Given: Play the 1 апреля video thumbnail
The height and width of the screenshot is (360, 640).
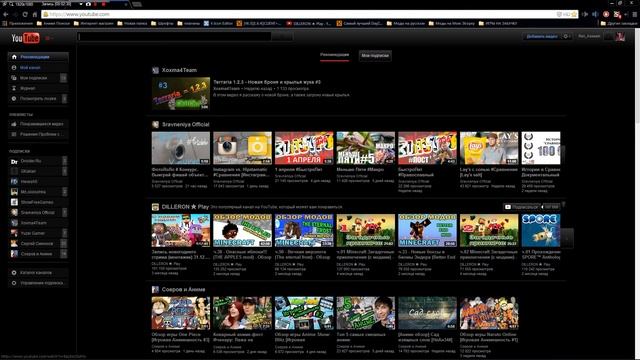Looking at the screenshot, I should click(x=304, y=148).
